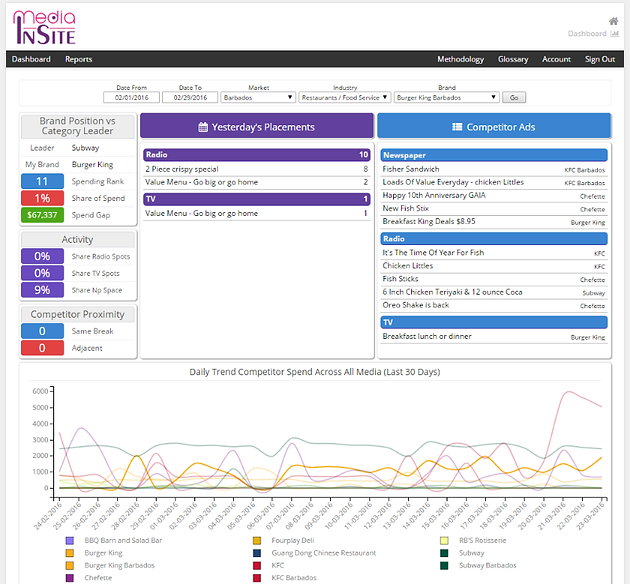Click the Dashboard breadcrumb link at top right
The image size is (630, 584).
(x=587, y=34)
